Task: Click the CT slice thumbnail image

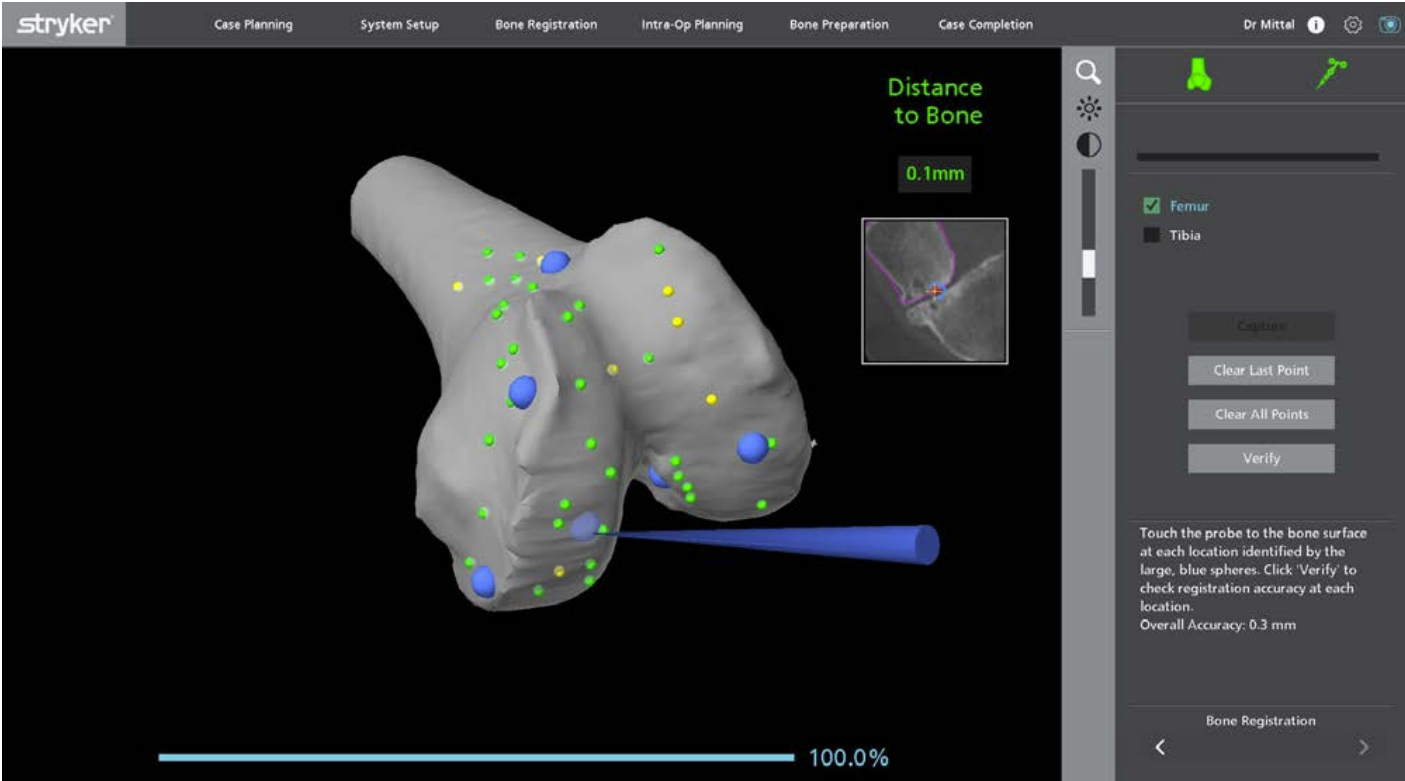Action: (934, 291)
